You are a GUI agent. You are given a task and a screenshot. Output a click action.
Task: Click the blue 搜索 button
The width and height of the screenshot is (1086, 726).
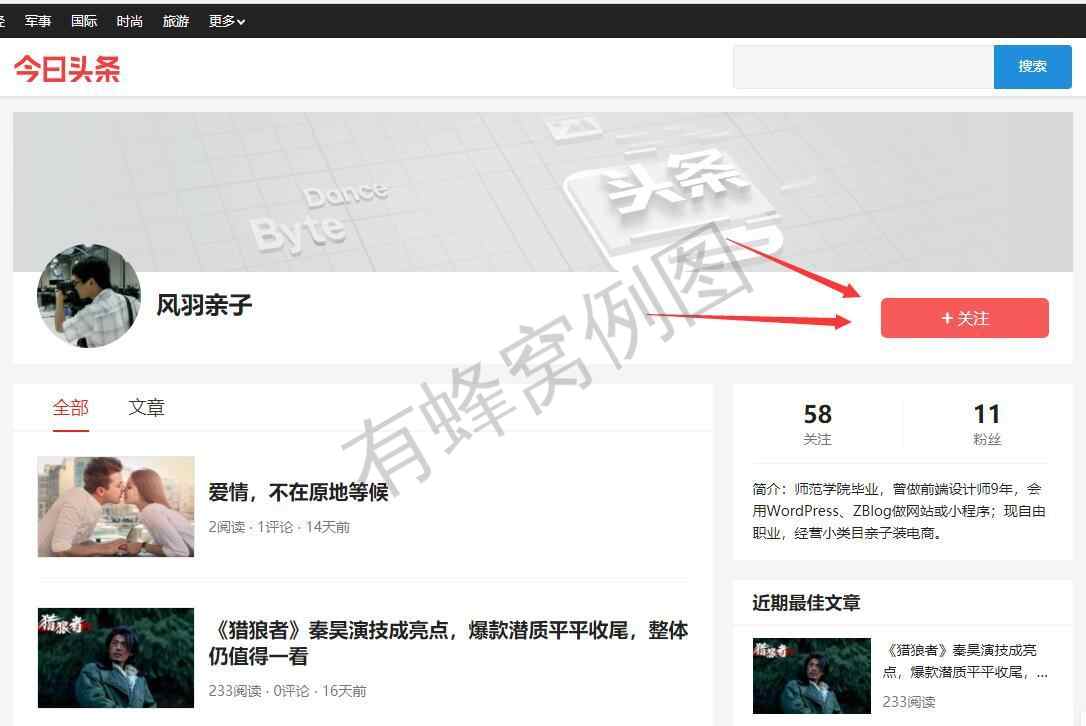(x=1033, y=67)
